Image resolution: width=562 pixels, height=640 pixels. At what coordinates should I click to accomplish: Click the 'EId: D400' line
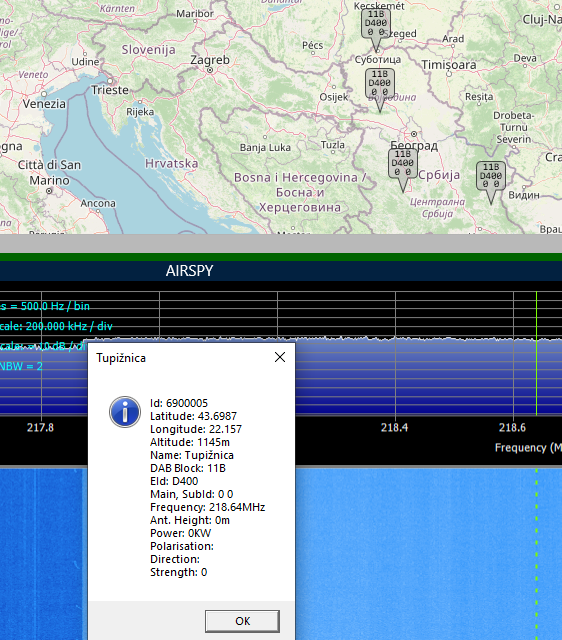174,481
